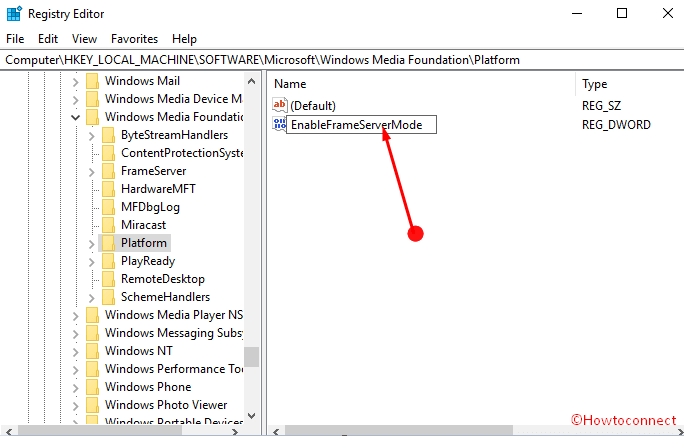Screen dimensions: 684x436
Task: Expand the Windows Media Device Manager key
Action: tap(75, 100)
